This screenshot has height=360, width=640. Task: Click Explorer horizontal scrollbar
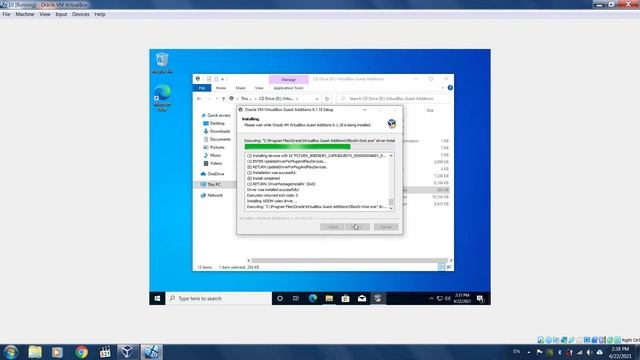coord(349,260)
